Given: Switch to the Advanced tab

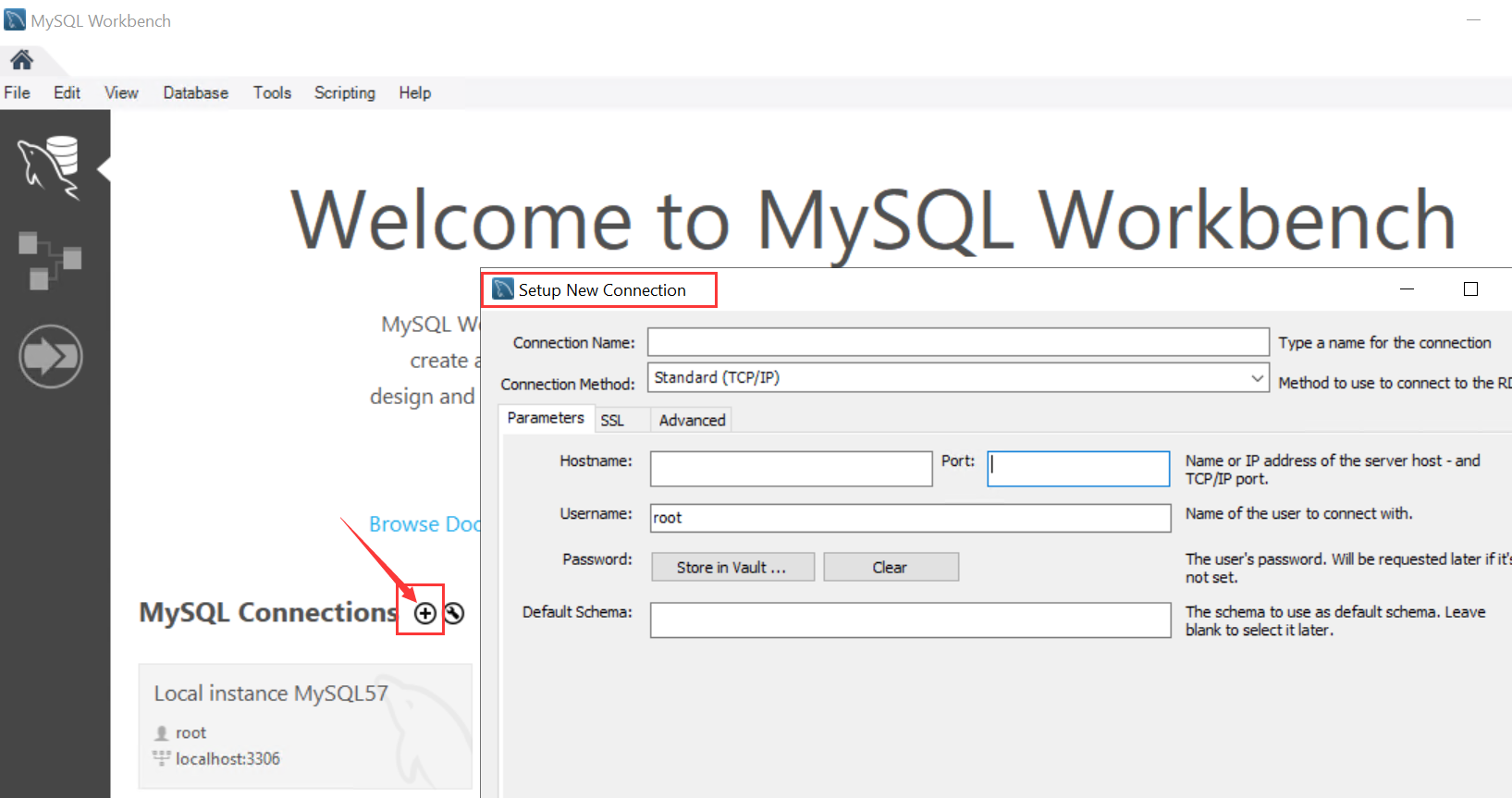Looking at the screenshot, I should pos(692,420).
